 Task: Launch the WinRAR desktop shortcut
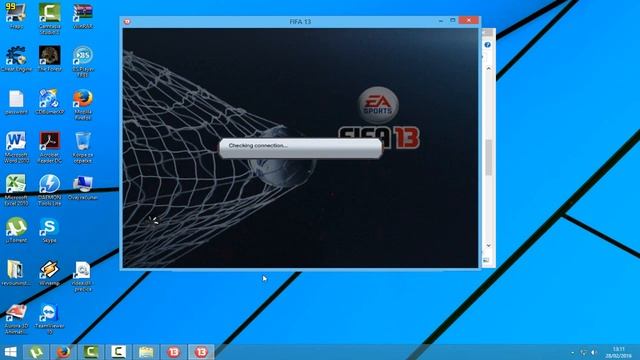click(83, 16)
